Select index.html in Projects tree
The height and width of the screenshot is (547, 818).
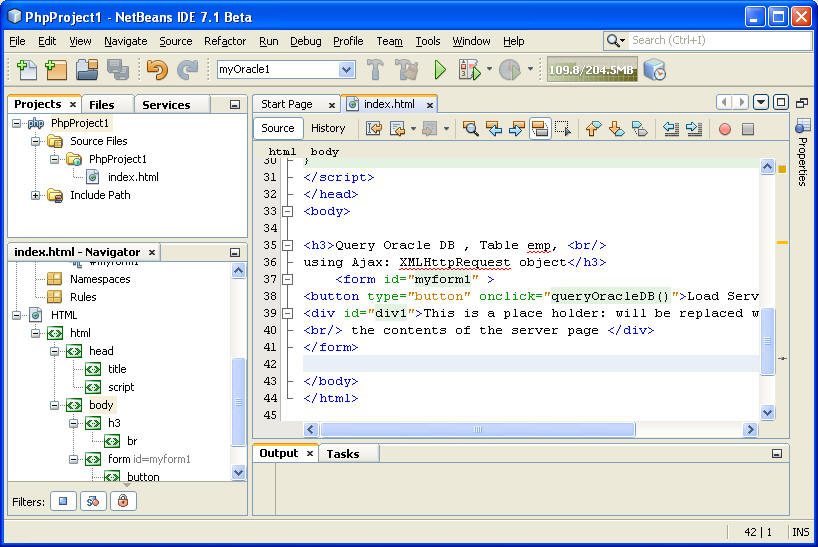(133, 177)
